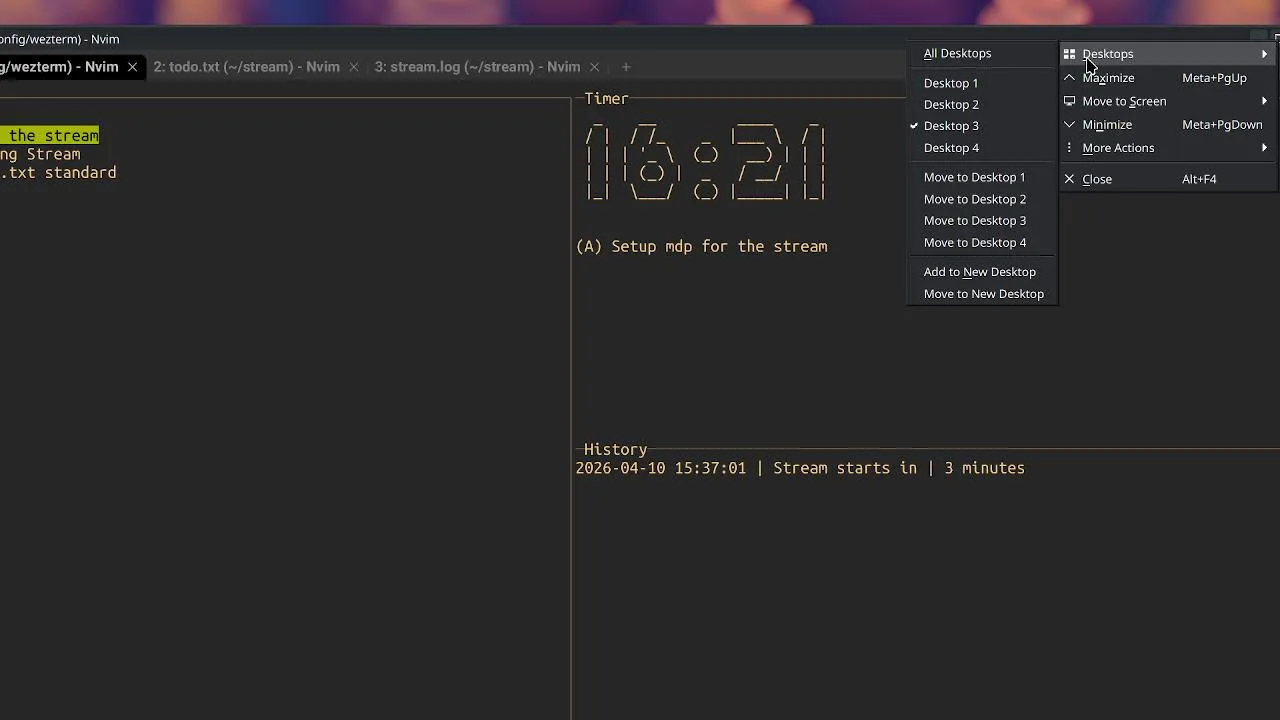Click the Timer panel title
This screenshot has height=720, width=1280.
[606, 99]
